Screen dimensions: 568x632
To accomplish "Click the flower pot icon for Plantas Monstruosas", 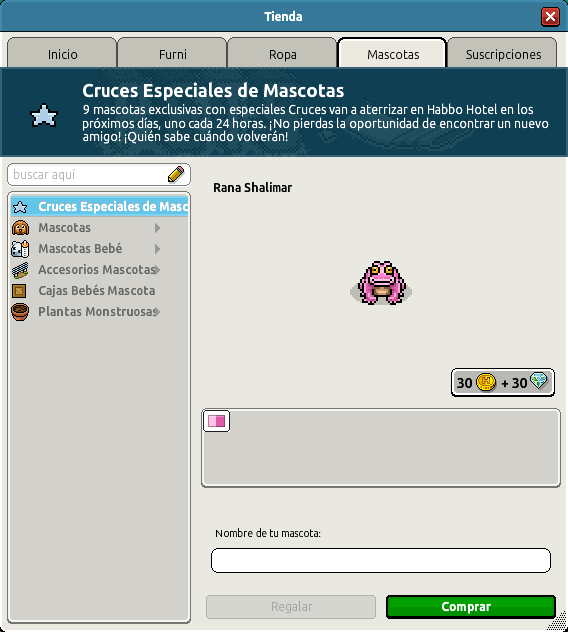I will [20, 312].
